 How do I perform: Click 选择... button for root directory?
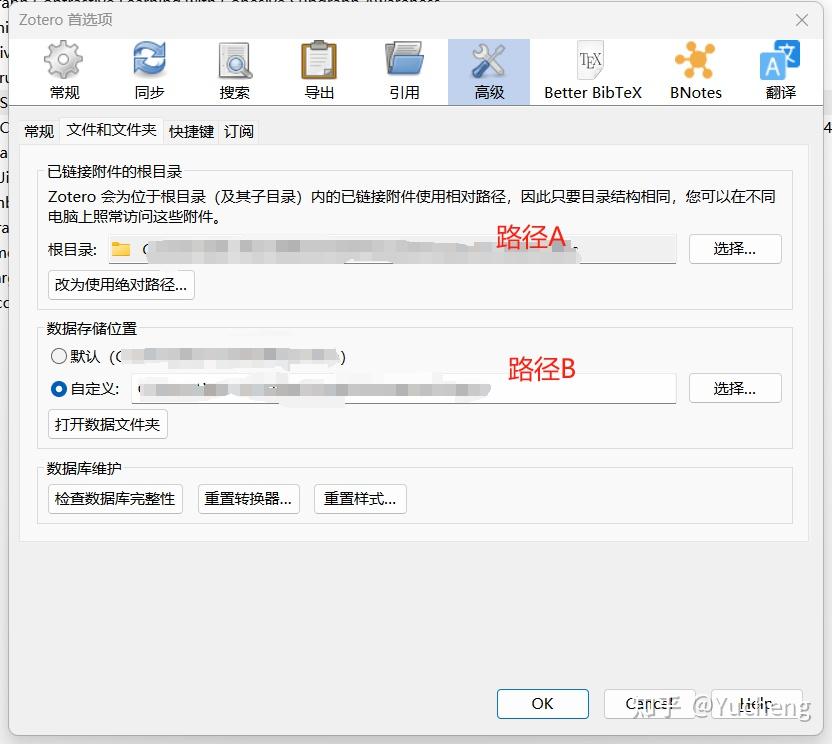click(x=735, y=249)
